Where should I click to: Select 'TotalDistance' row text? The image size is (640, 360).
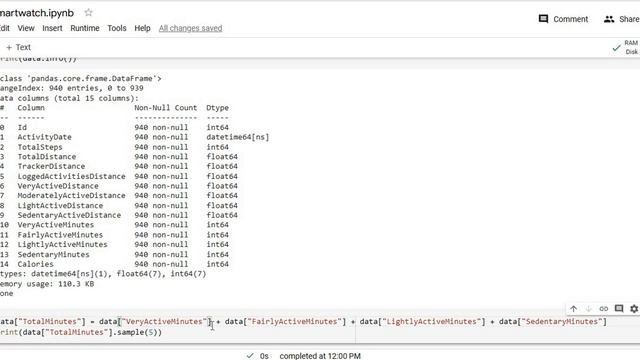point(47,157)
